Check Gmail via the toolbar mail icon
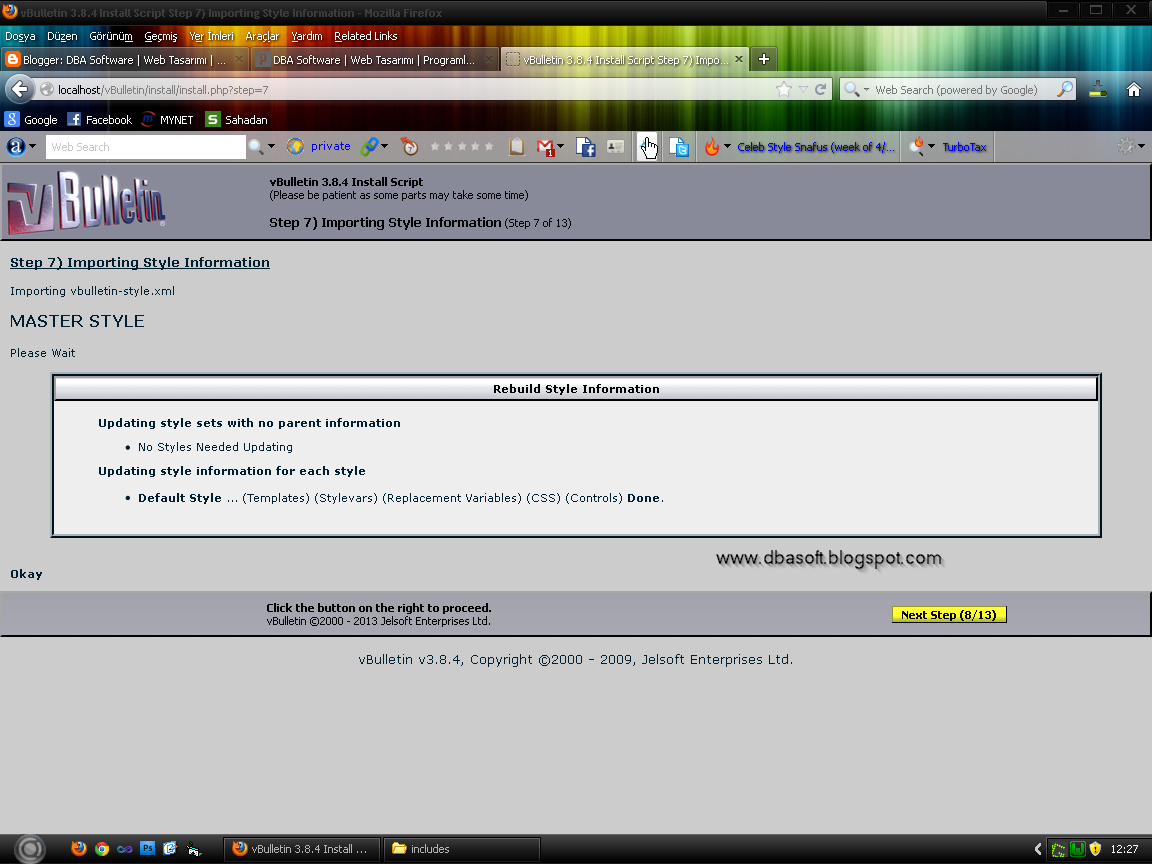Image resolution: width=1152 pixels, height=864 pixels. click(x=545, y=148)
